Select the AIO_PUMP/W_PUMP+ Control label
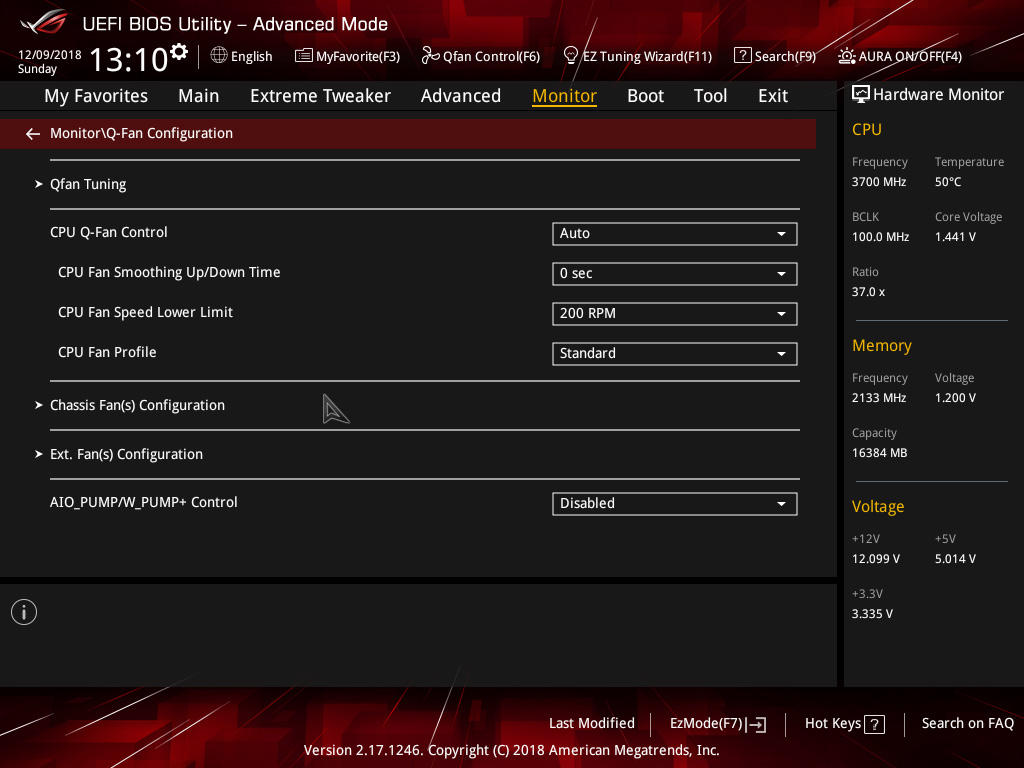This screenshot has height=768, width=1024. [x=144, y=502]
